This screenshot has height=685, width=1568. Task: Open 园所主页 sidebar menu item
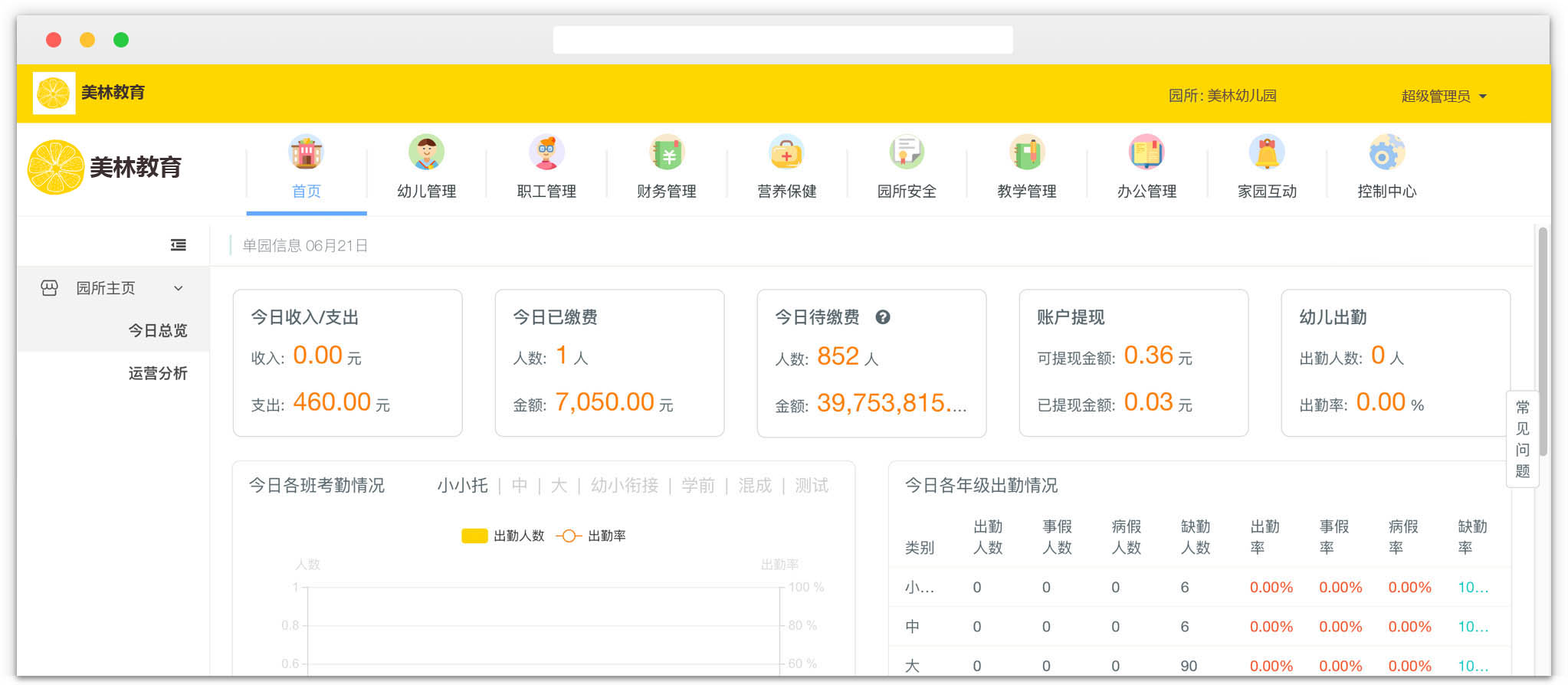pyautogui.click(x=113, y=288)
